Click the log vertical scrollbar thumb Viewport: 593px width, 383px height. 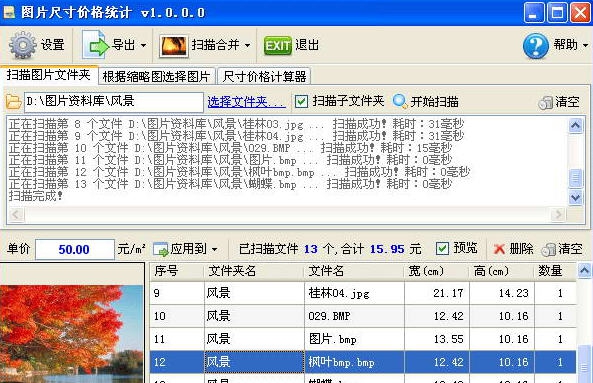pyautogui.click(x=576, y=178)
